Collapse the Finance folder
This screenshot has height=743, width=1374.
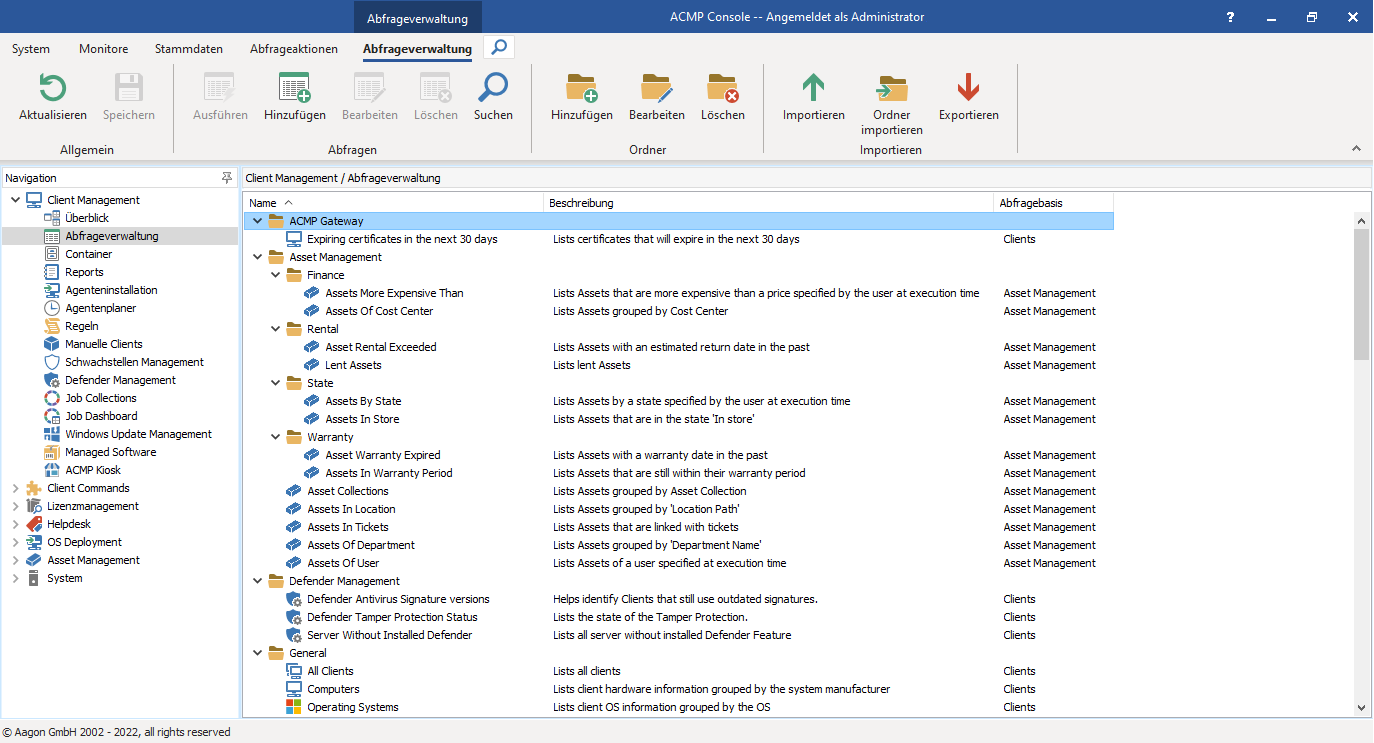[x=276, y=275]
